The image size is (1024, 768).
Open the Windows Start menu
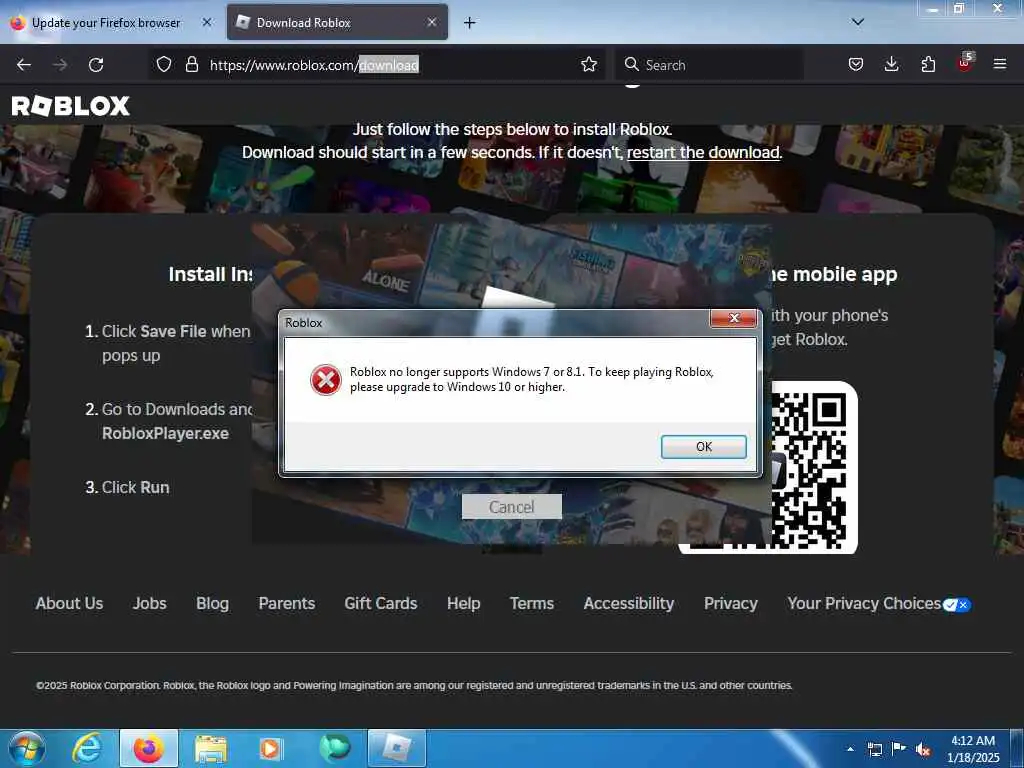(27, 748)
